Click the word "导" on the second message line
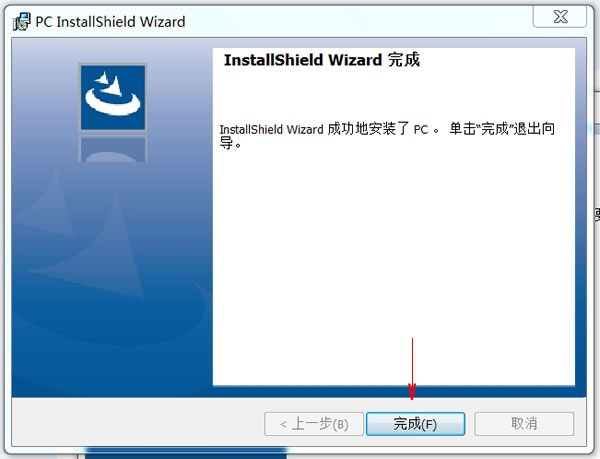 226,143
